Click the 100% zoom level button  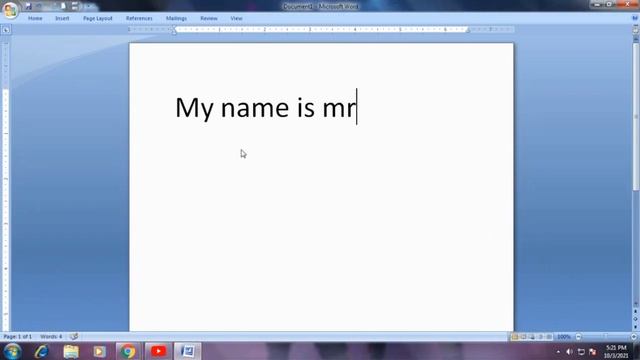pos(564,337)
